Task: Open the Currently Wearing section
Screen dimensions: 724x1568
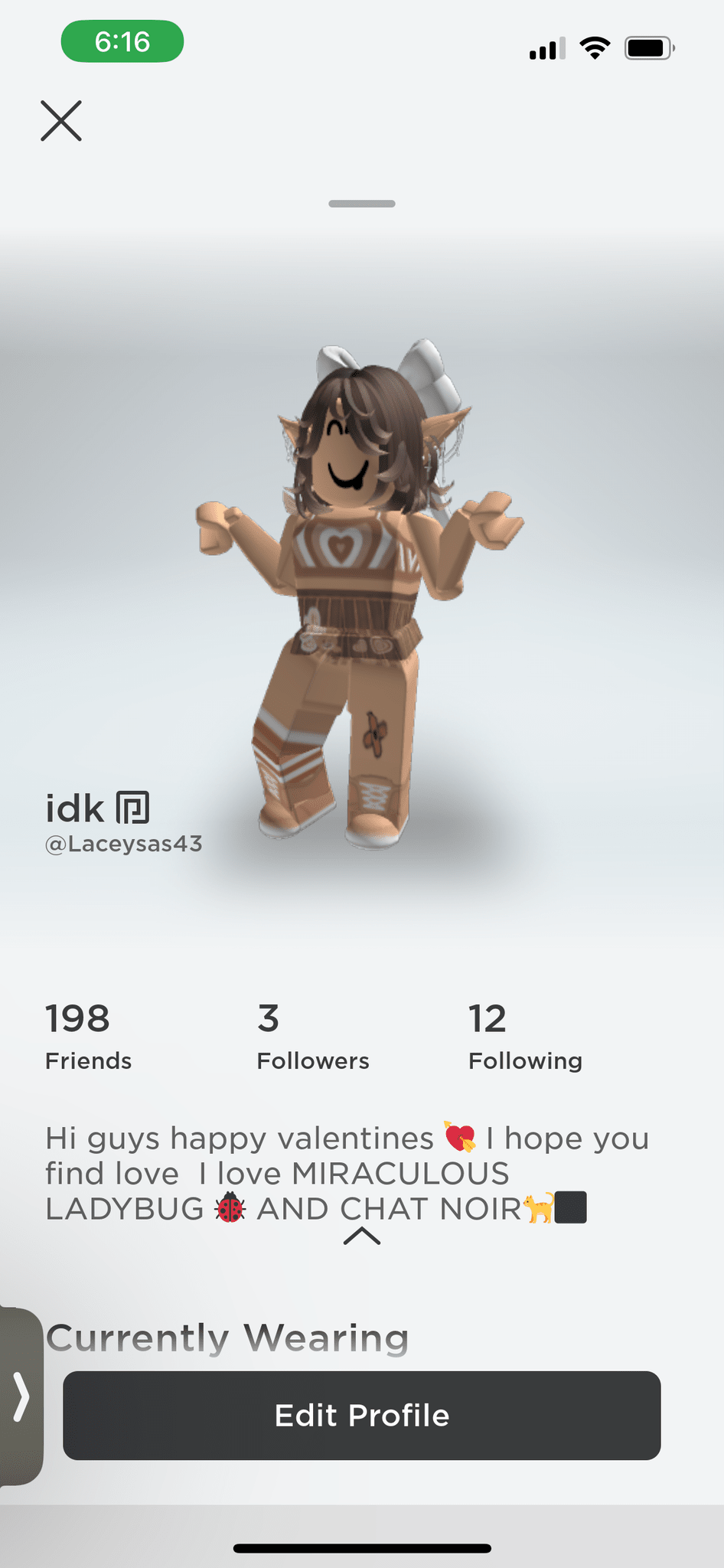Action: point(227,1338)
